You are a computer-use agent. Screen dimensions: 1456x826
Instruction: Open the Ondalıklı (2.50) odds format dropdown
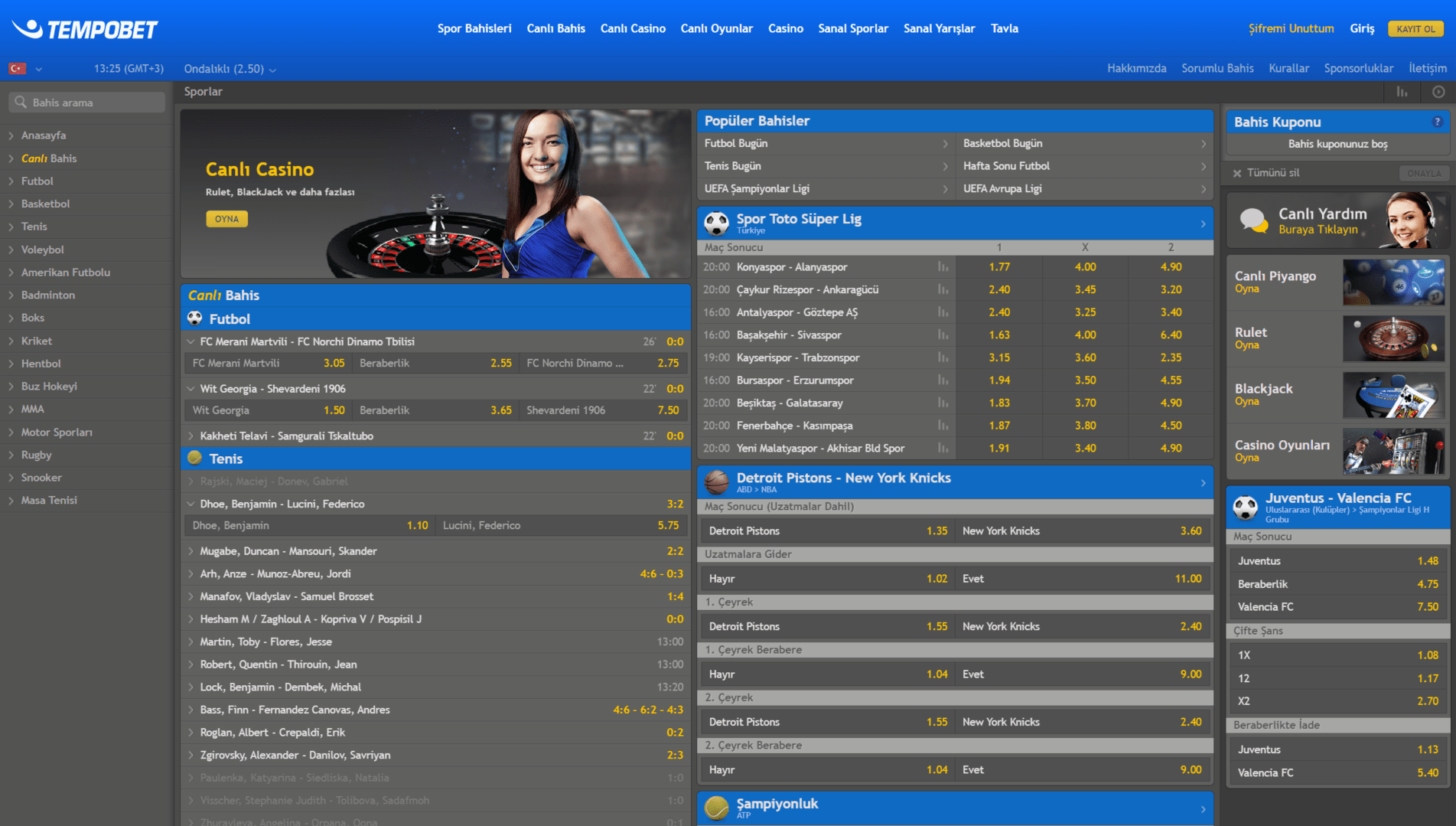230,69
